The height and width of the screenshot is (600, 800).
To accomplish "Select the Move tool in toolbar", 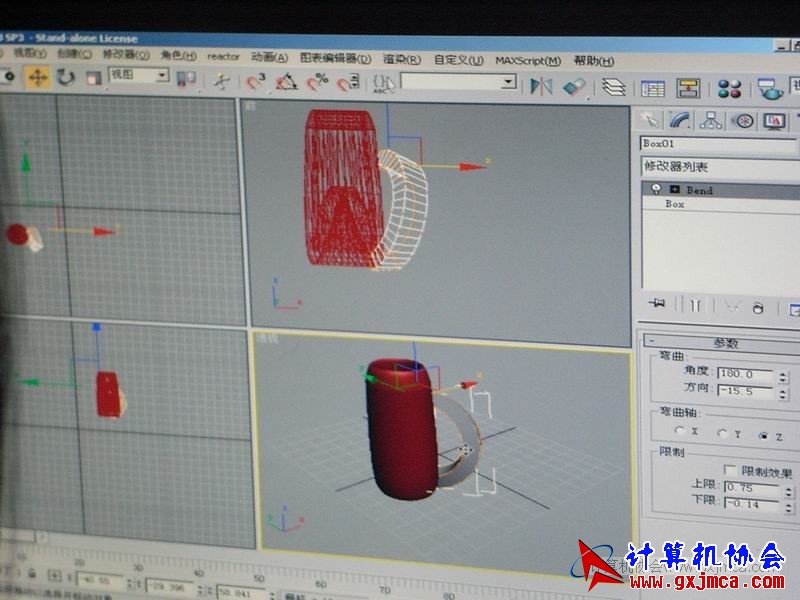I will tap(37, 77).
